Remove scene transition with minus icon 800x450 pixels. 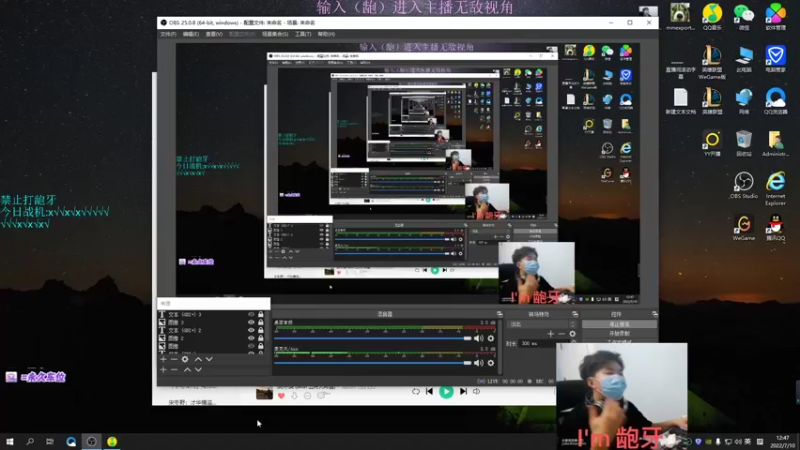pos(562,334)
